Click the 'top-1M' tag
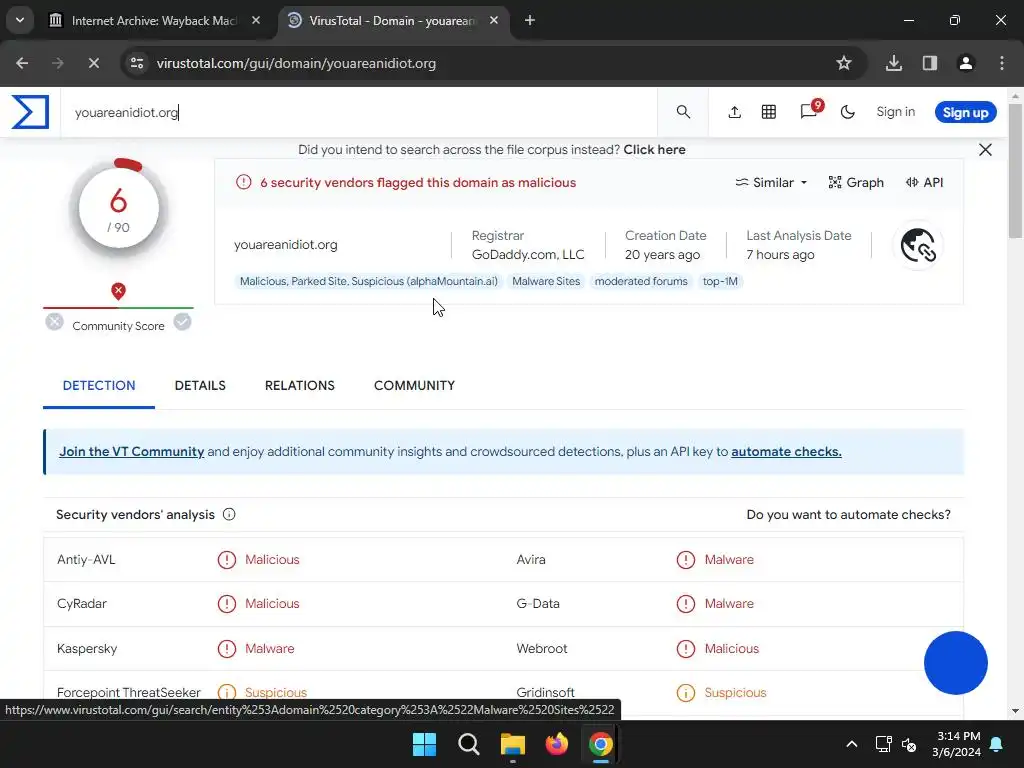Viewport: 1024px width, 768px height. [720, 281]
